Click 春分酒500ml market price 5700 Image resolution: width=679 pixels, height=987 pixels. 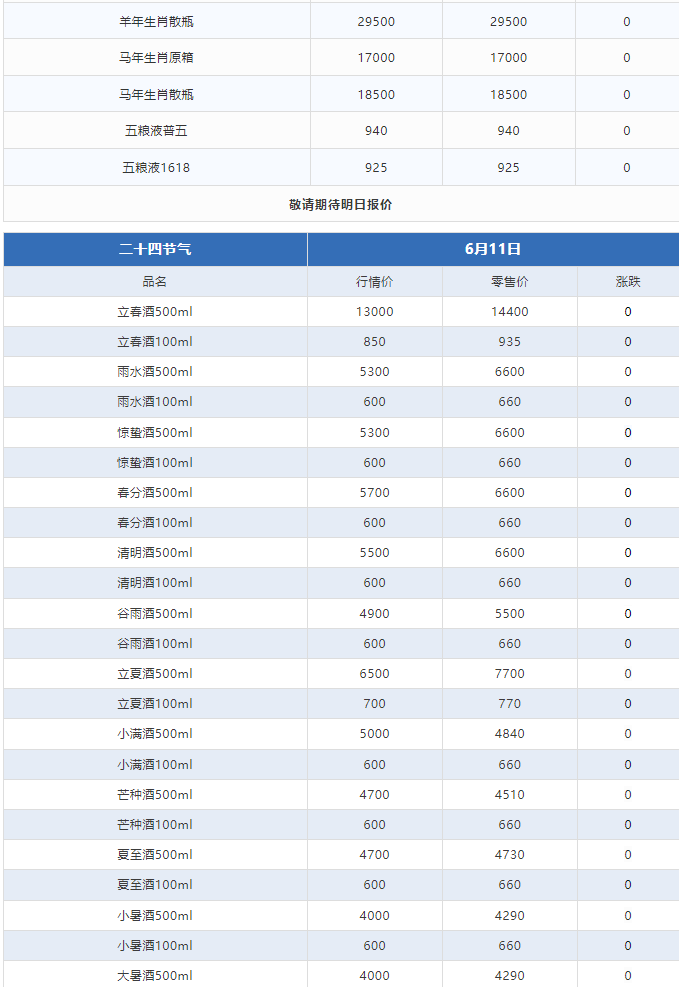click(x=374, y=492)
